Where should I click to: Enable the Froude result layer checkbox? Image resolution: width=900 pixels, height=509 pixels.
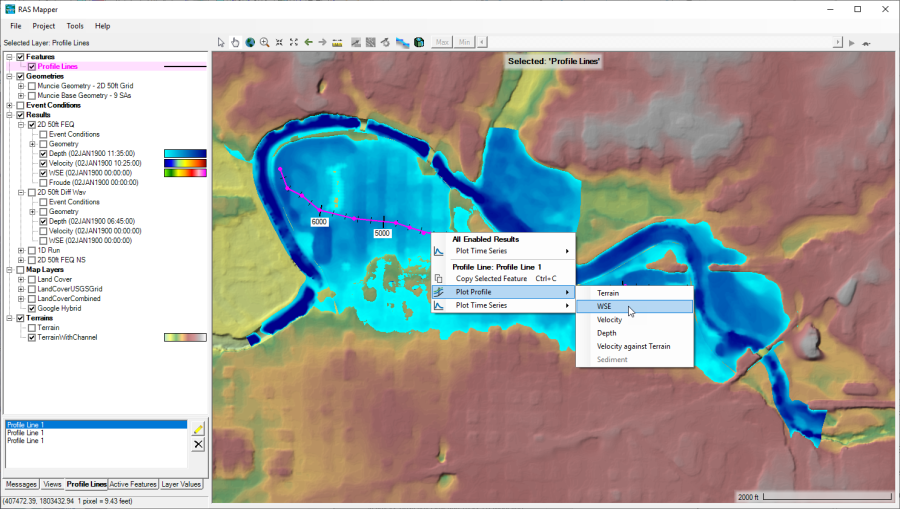[x=43, y=182]
